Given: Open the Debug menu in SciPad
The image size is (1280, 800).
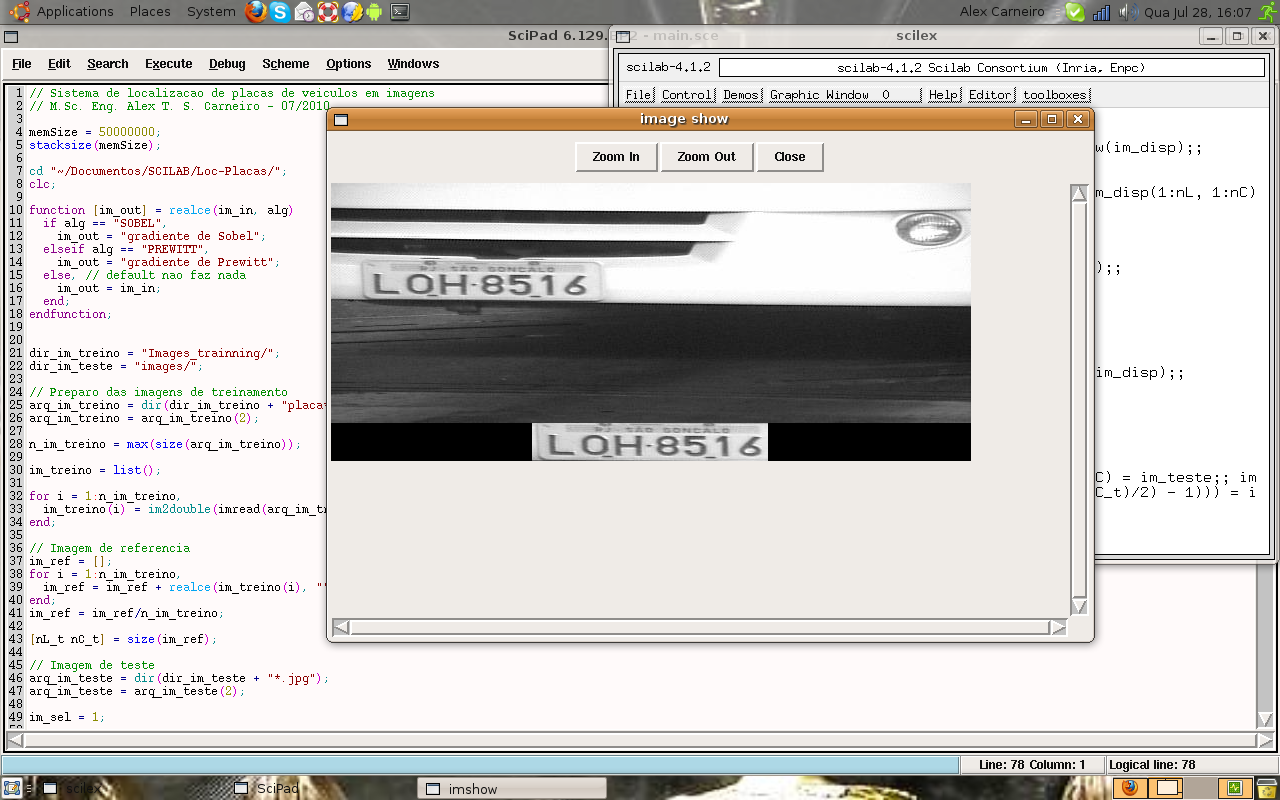Looking at the screenshot, I should pyautogui.click(x=226, y=63).
